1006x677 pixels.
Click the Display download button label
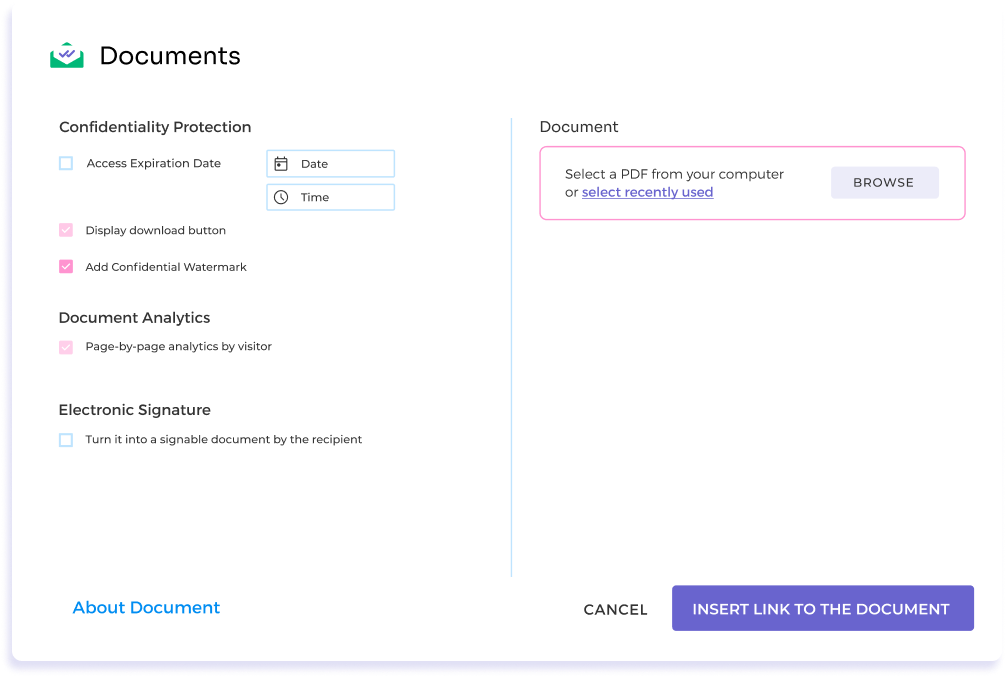point(156,230)
